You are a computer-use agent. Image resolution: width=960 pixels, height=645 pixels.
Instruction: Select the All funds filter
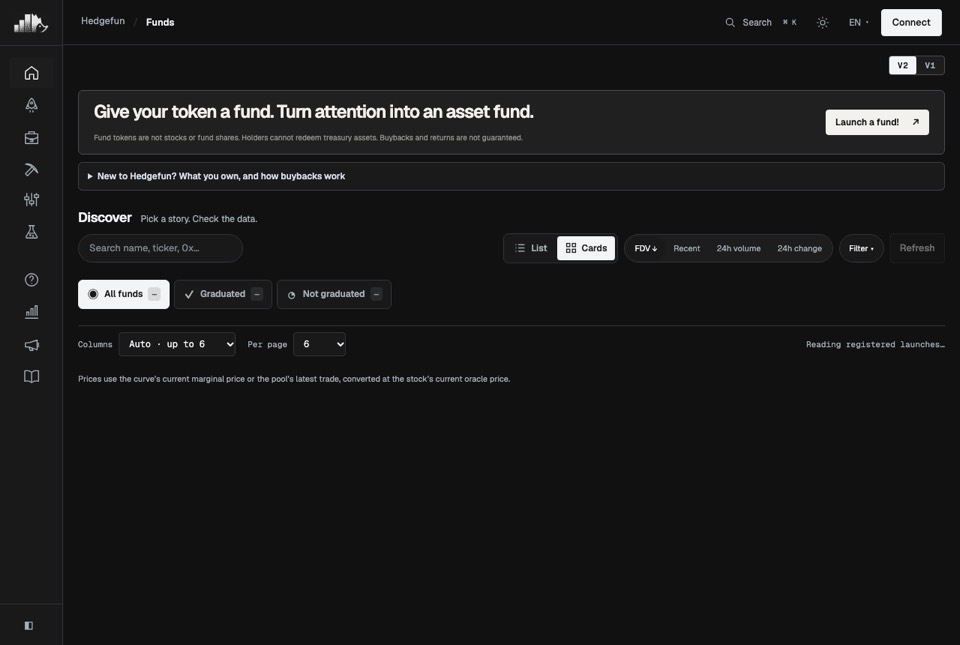click(124, 294)
